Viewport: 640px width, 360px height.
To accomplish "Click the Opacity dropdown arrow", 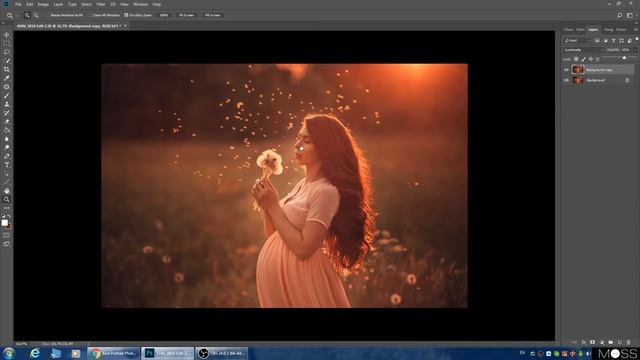I will point(636,50).
